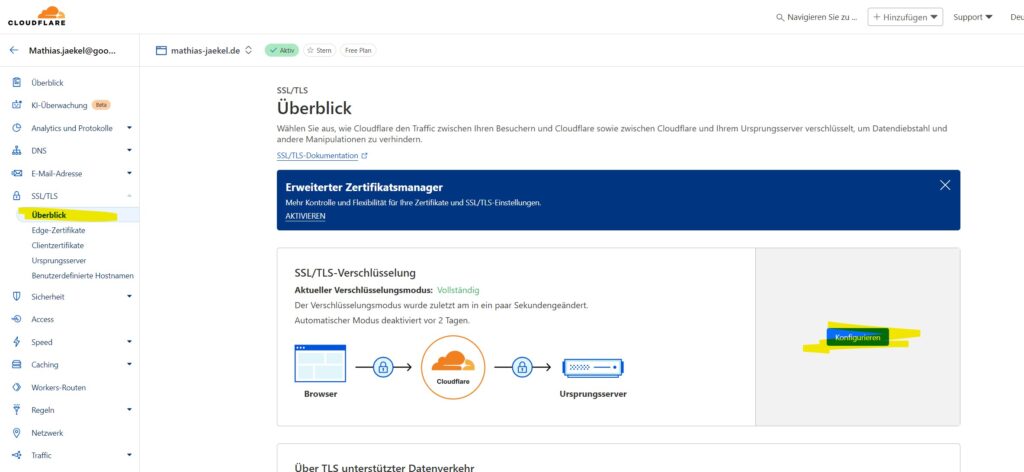The height and width of the screenshot is (472, 1024).
Task: Click the blue Konfigurieren button
Action: [x=857, y=338]
